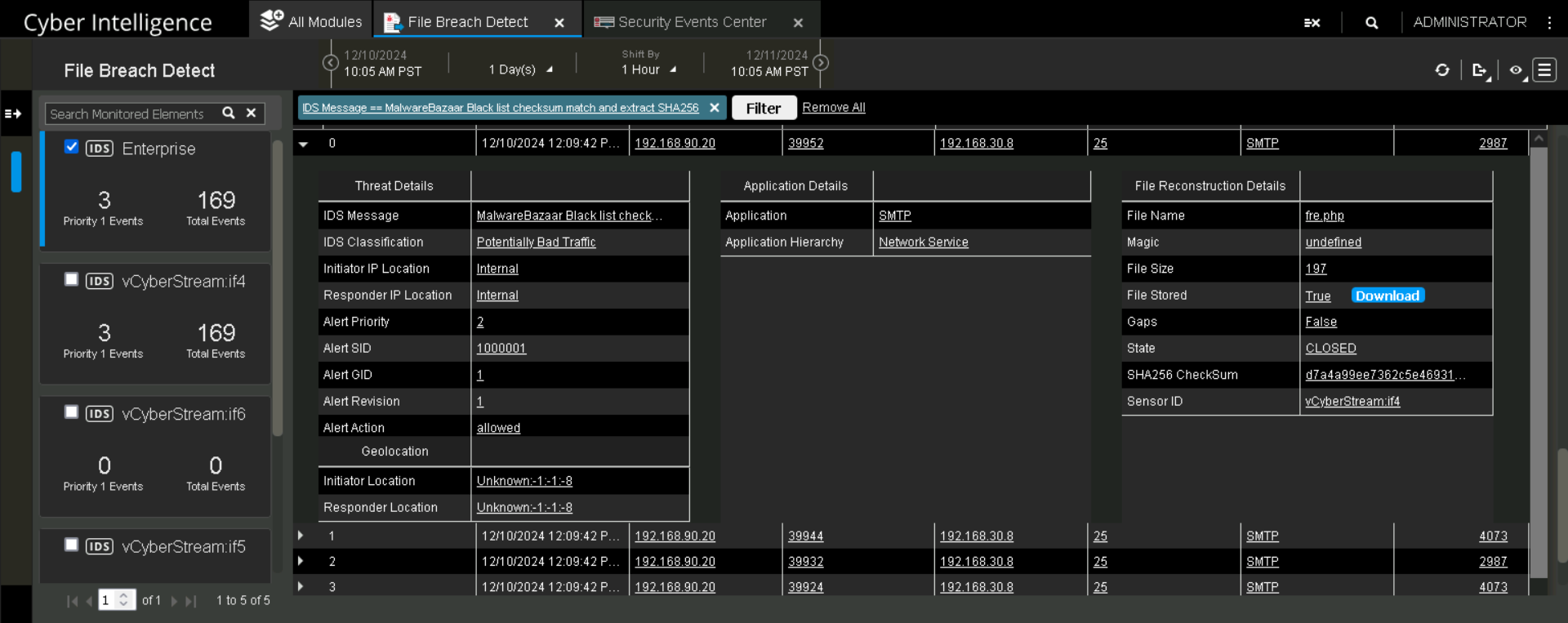Image resolution: width=1568 pixels, height=623 pixels.
Task: Check the vCyberStream:if6 sensor box
Action: click(x=72, y=412)
